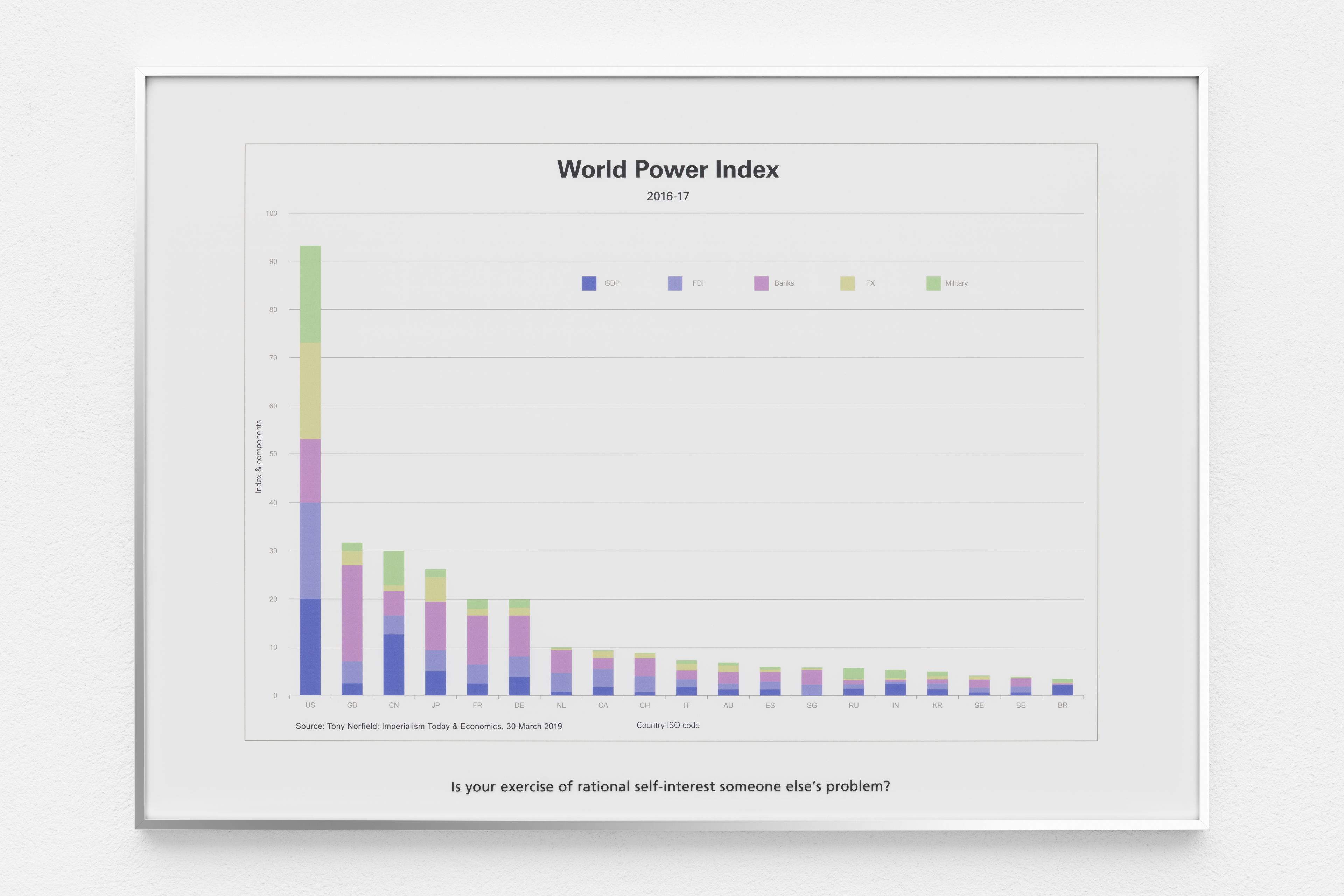Click the Country ISO code axis title
This screenshot has height=896, width=1344.
point(667,725)
